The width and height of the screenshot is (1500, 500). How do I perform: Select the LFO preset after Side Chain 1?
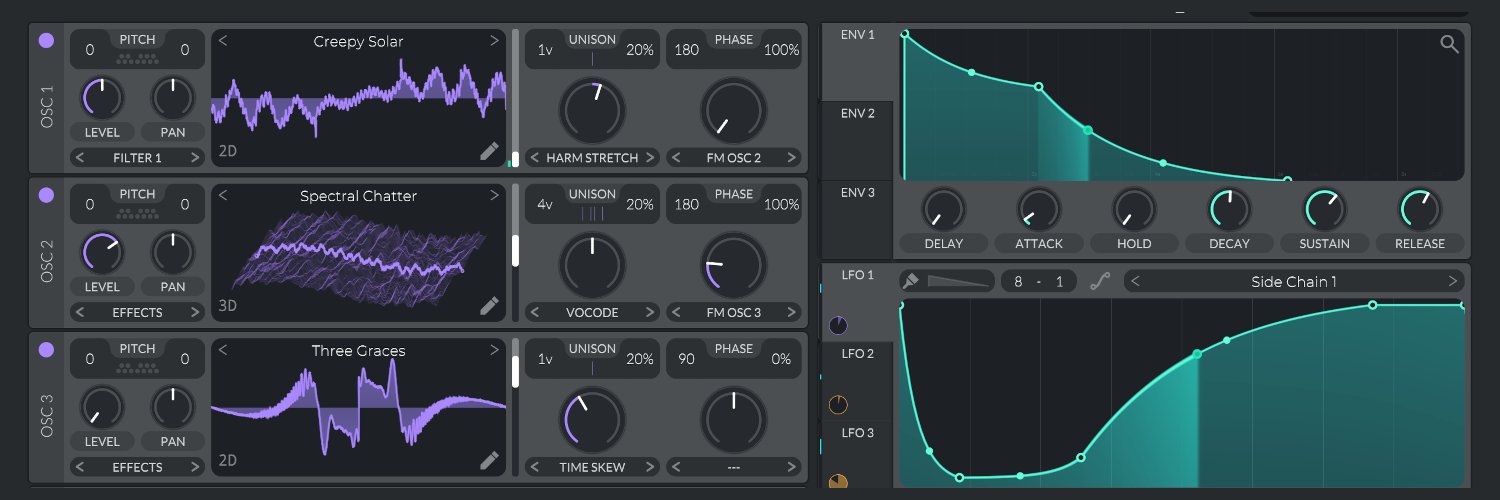[1451, 281]
